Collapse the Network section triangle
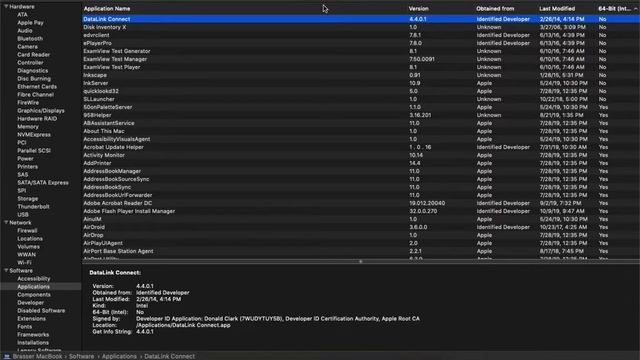 (x=6, y=222)
